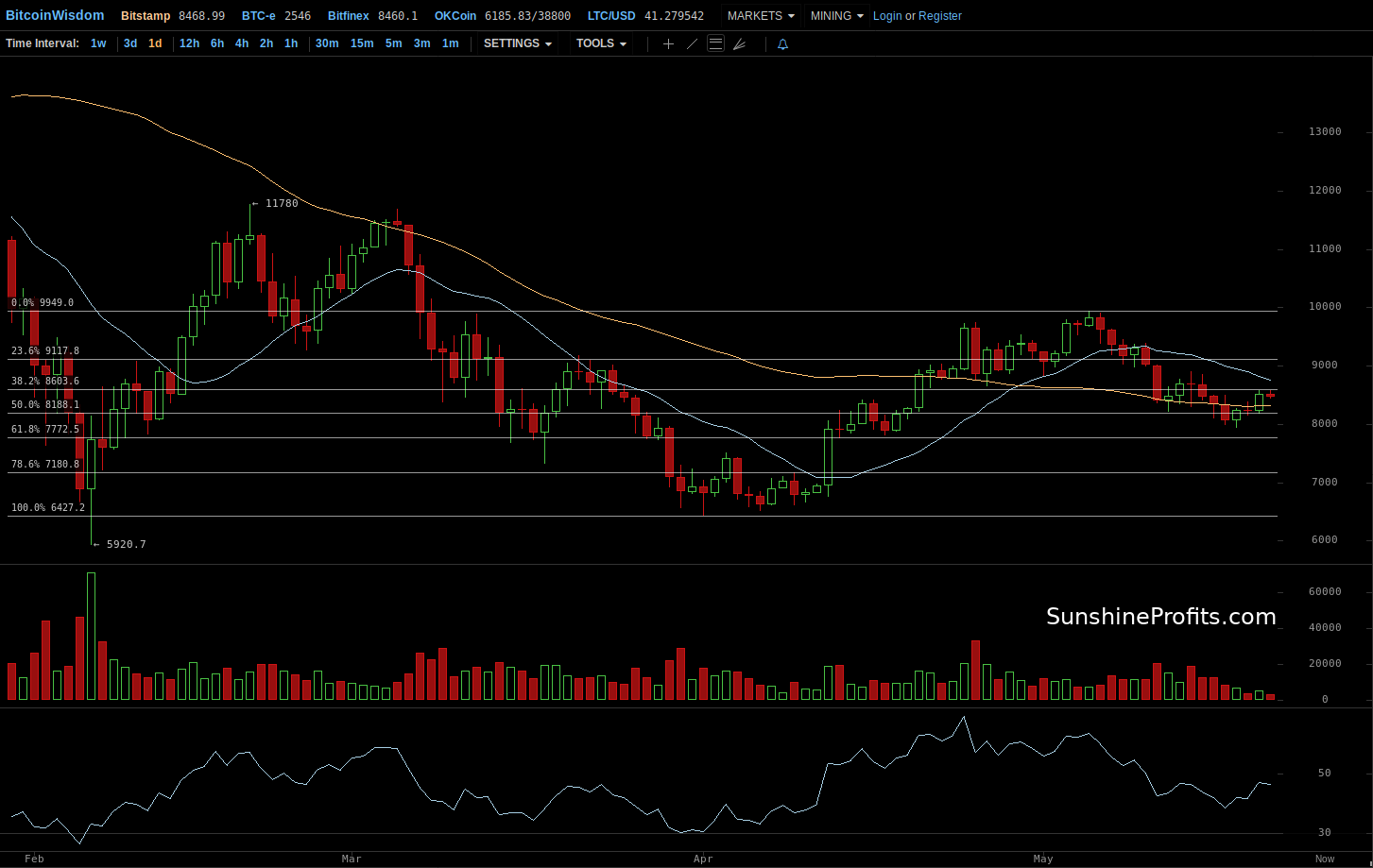Set chart interval to 3m
This screenshot has width=1373, height=868.
421,43
